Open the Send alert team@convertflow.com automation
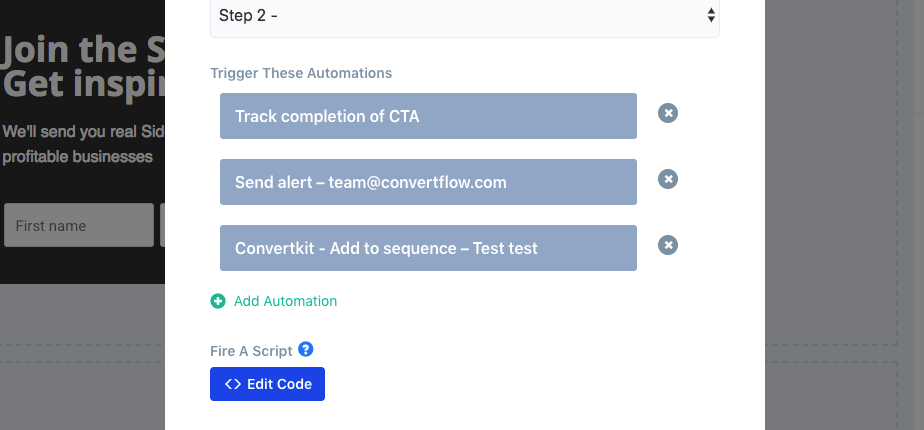 pos(428,182)
